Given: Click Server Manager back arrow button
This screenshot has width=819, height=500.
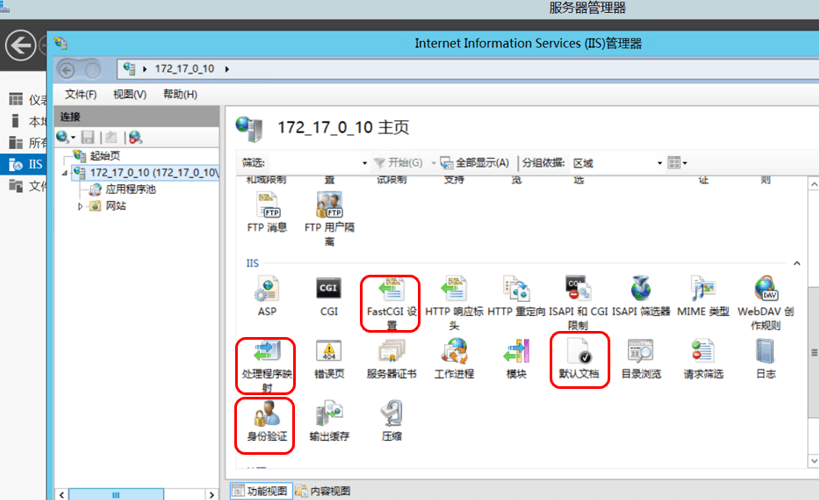Looking at the screenshot, I should pyautogui.click(x=20, y=45).
